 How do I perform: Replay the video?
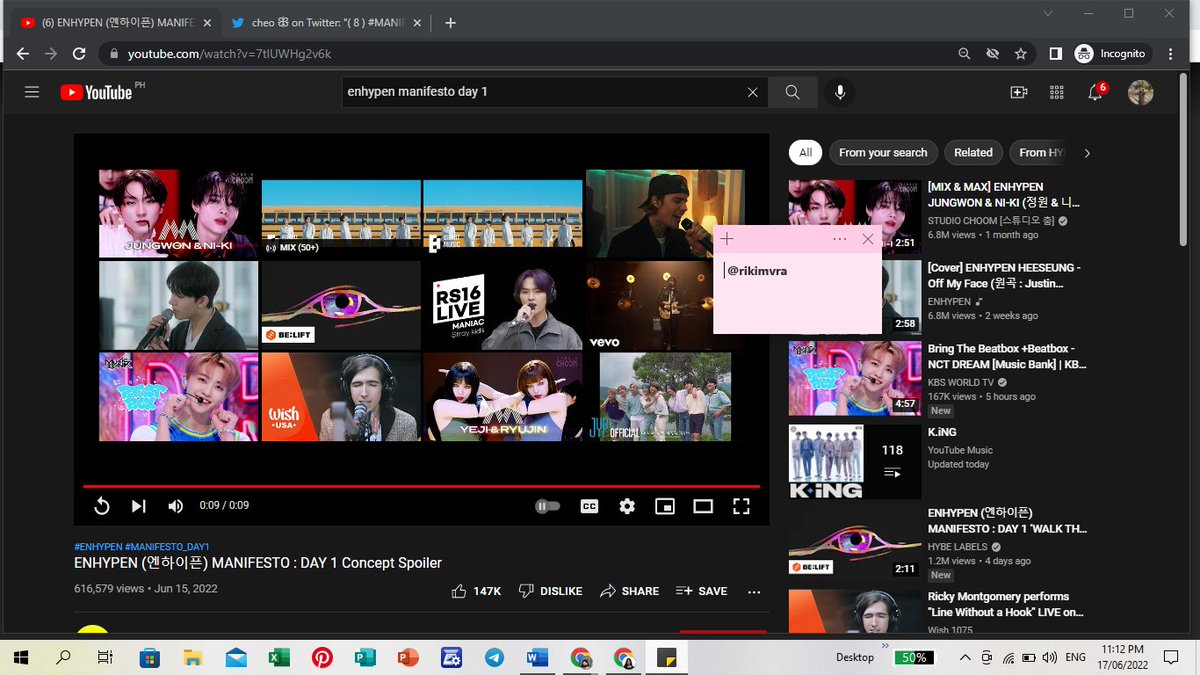tap(101, 506)
